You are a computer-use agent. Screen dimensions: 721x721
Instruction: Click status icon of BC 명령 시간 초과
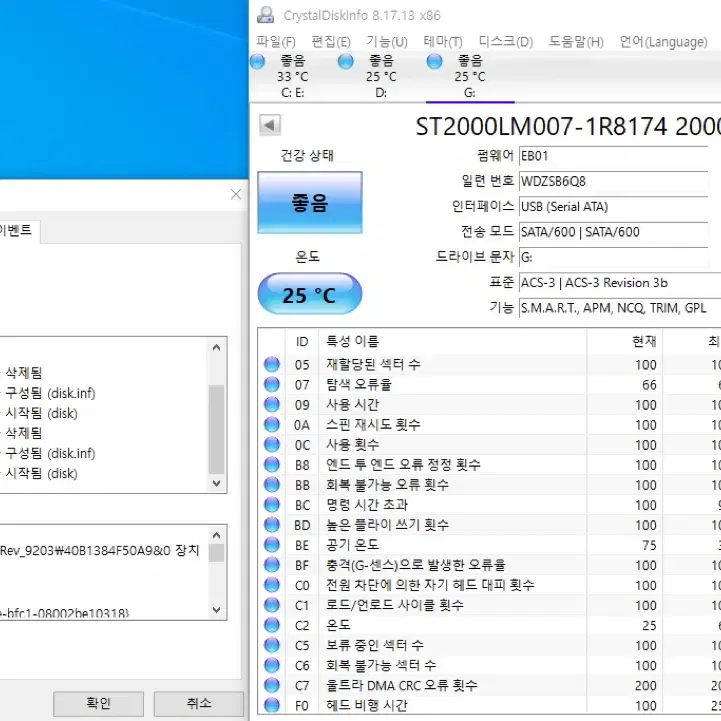[272, 504]
